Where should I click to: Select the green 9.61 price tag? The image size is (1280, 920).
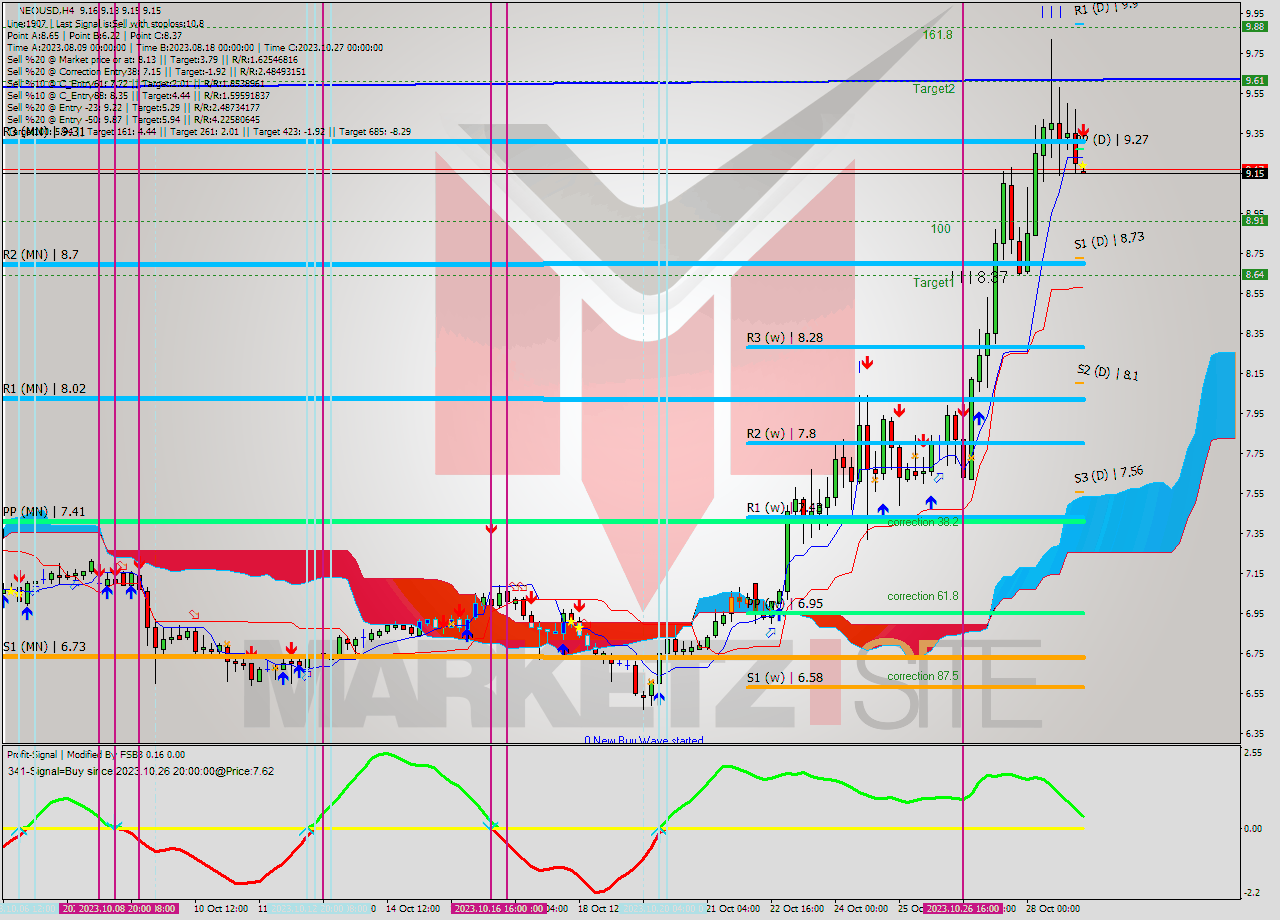coord(1254,80)
